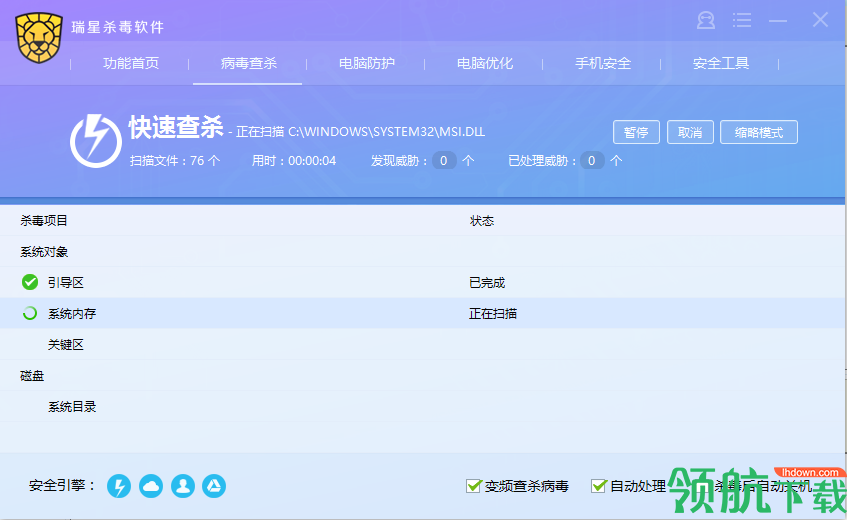
Task: Click the 扫描文件：76 个 counter
Action: pos(175,160)
